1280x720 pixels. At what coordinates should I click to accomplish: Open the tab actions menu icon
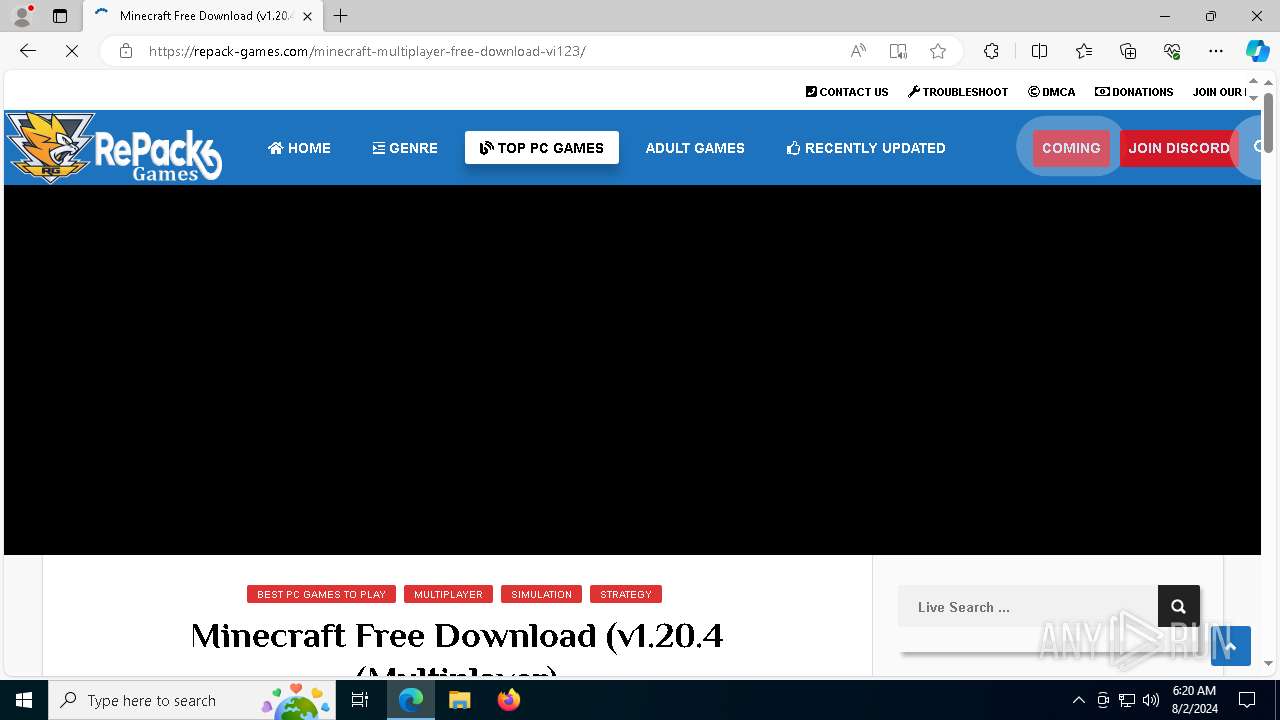tap(60, 16)
